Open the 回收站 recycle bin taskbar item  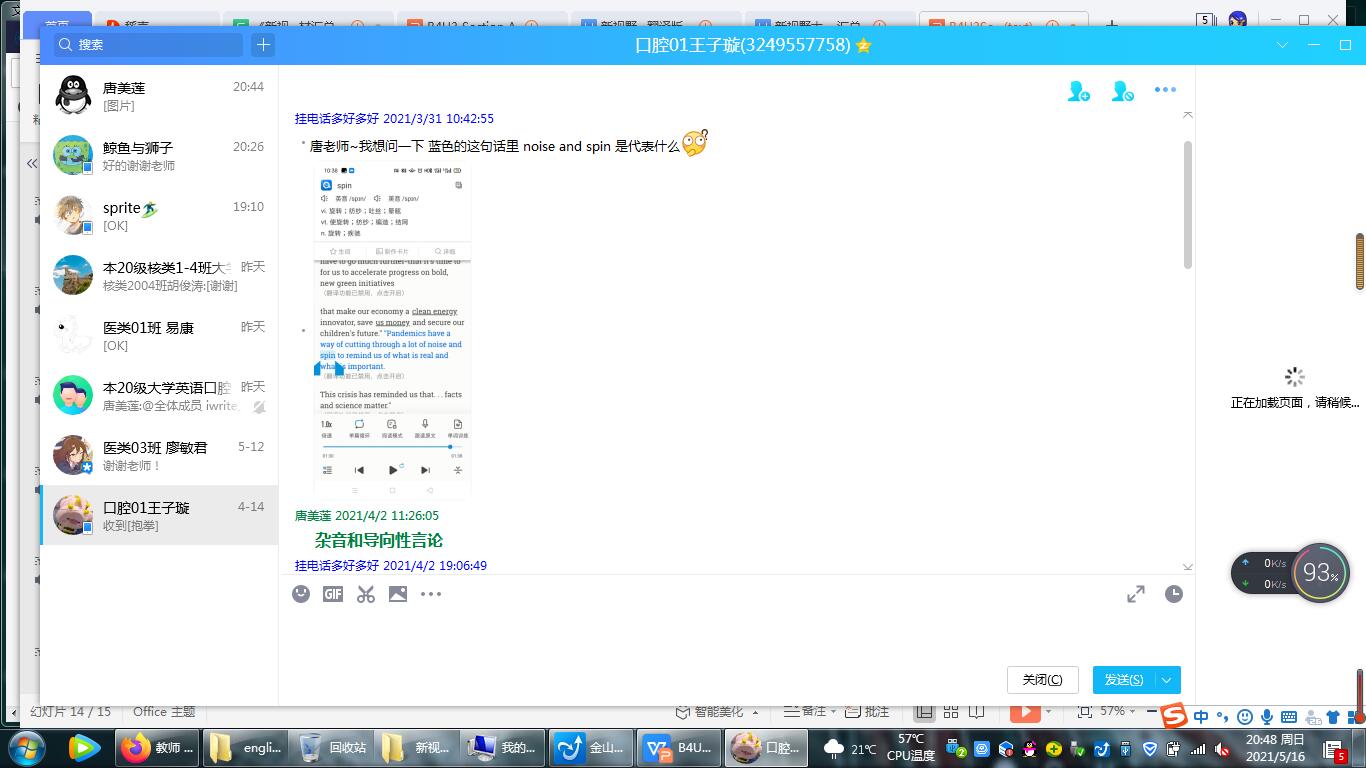[x=333, y=748]
